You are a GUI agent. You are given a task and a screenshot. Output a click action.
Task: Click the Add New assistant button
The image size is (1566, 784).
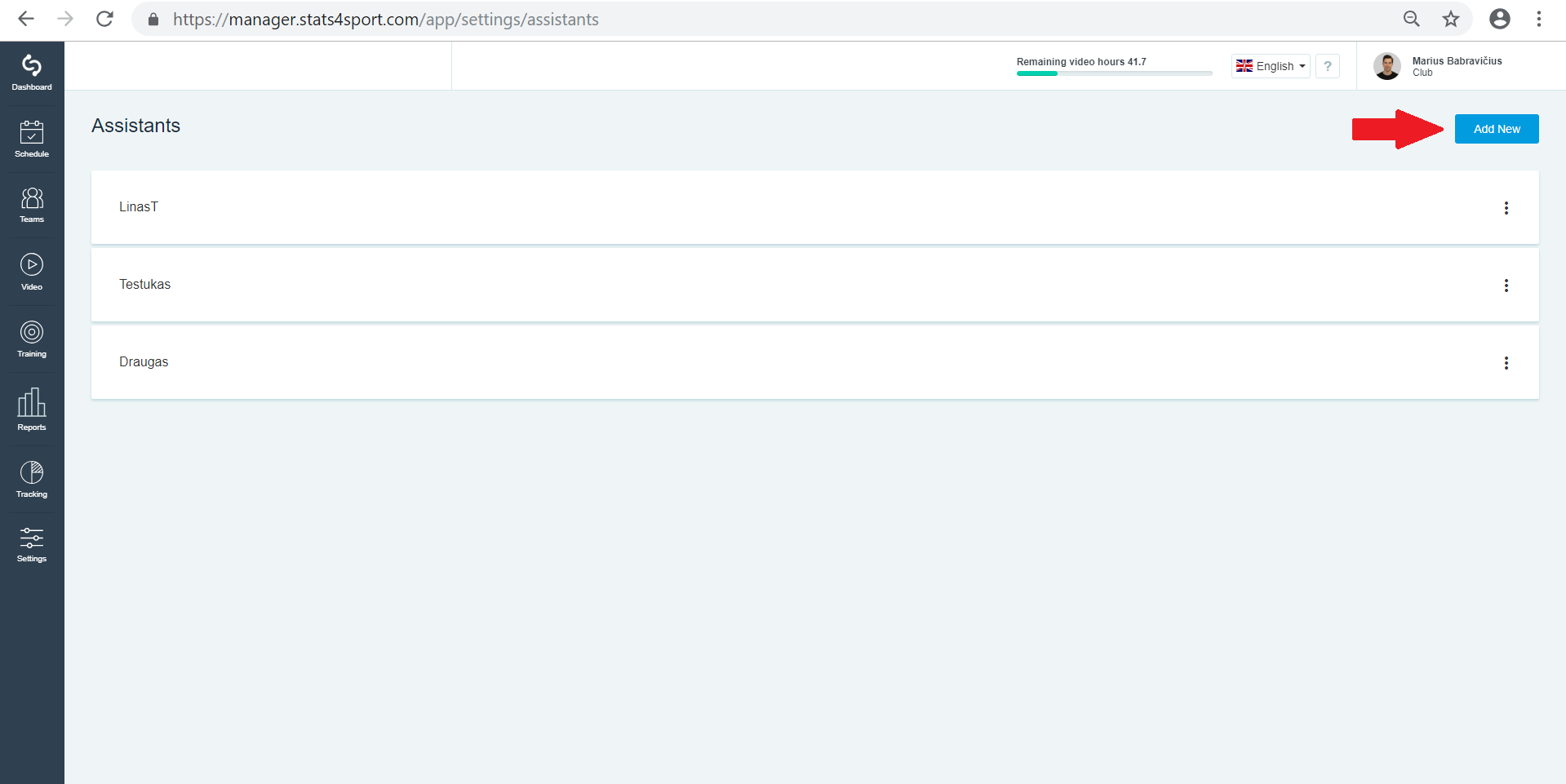pos(1497,129)
